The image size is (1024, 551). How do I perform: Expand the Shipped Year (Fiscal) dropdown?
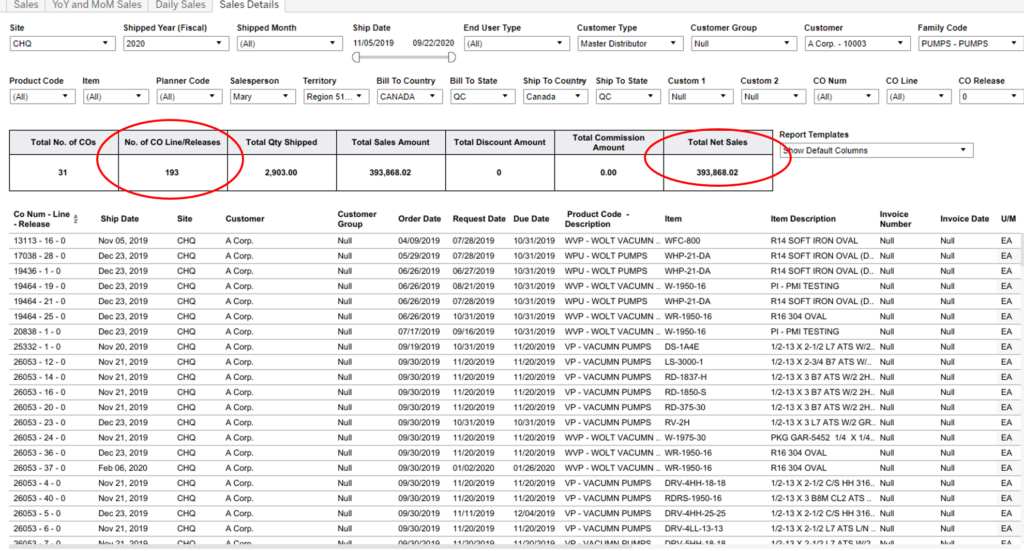176,44
